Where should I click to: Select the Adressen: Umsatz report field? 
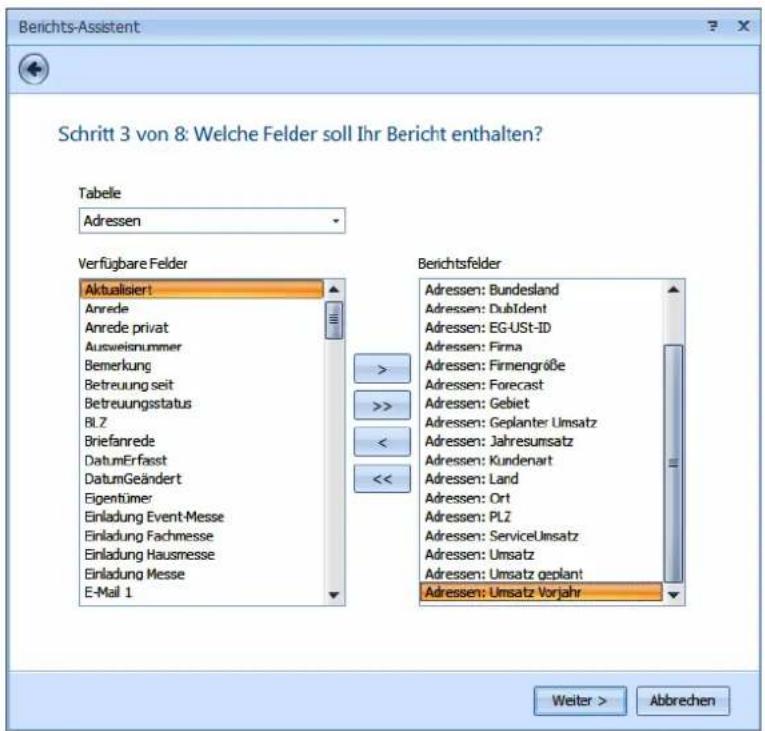click(541, 554)
